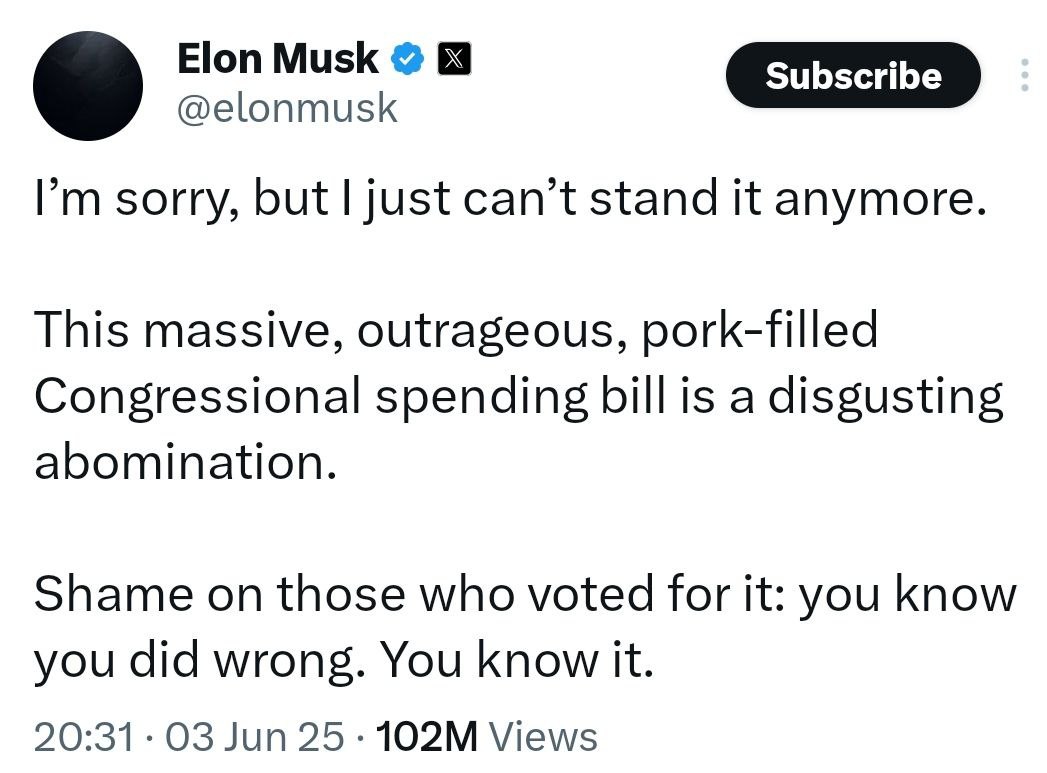This screenshot has width=1047, height=773.
Task: Click the Views label
Action: (545, 738)
